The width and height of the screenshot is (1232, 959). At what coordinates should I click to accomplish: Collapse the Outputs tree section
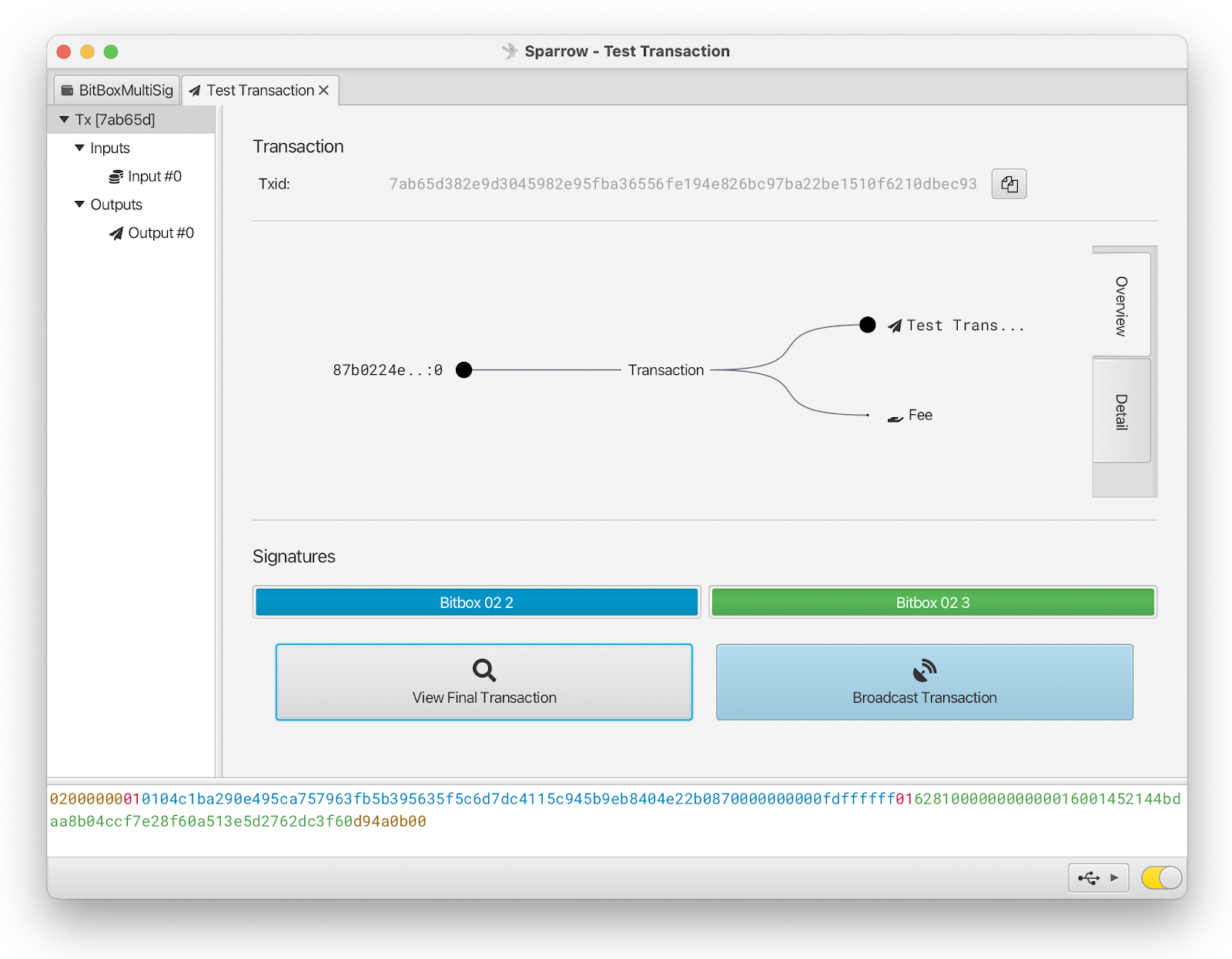[79, 204]
